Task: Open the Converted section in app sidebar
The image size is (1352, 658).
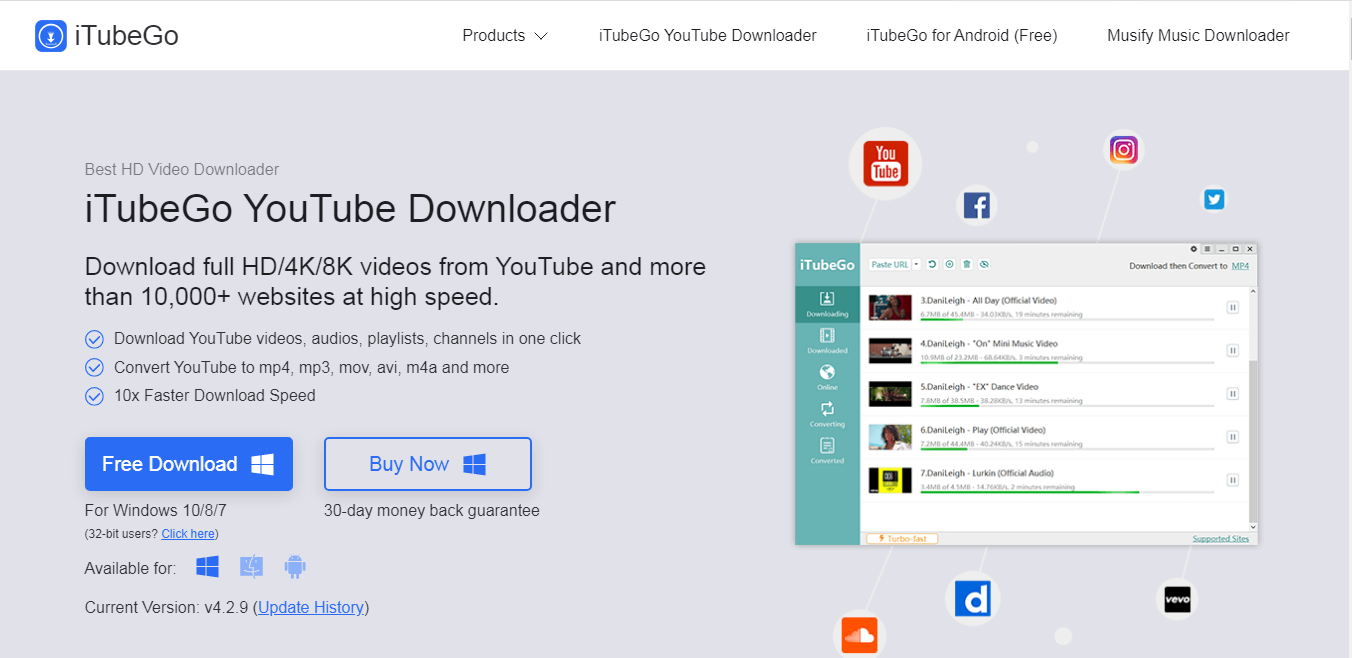Action: click(827, 451)
